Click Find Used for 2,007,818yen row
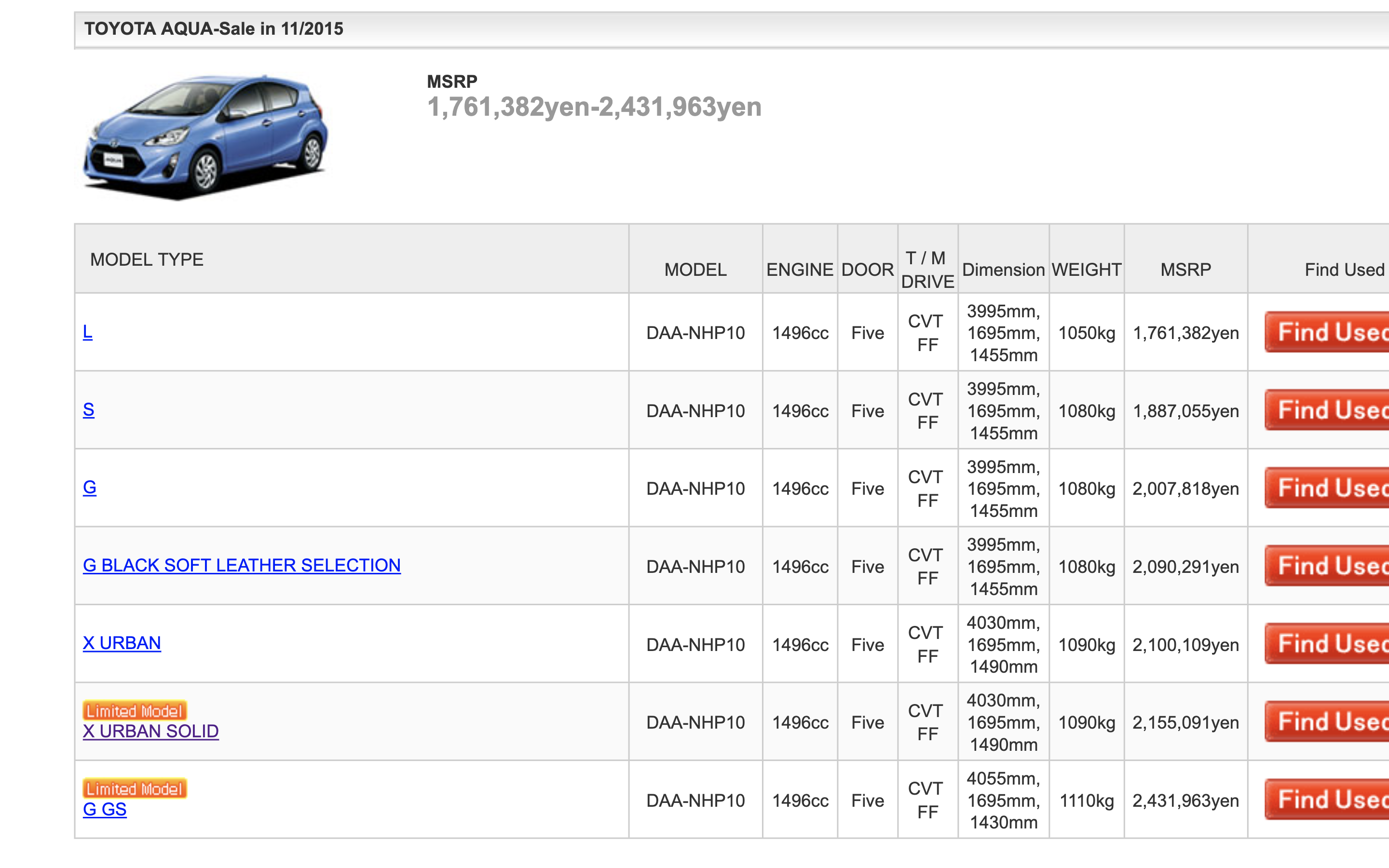The image size is (1389, 868). [x=1326, y=488]
